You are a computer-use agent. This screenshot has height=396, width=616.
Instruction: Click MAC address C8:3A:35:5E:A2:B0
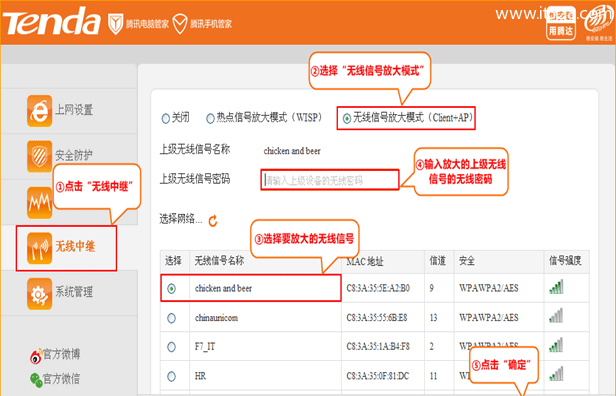[x=378, y=288]
